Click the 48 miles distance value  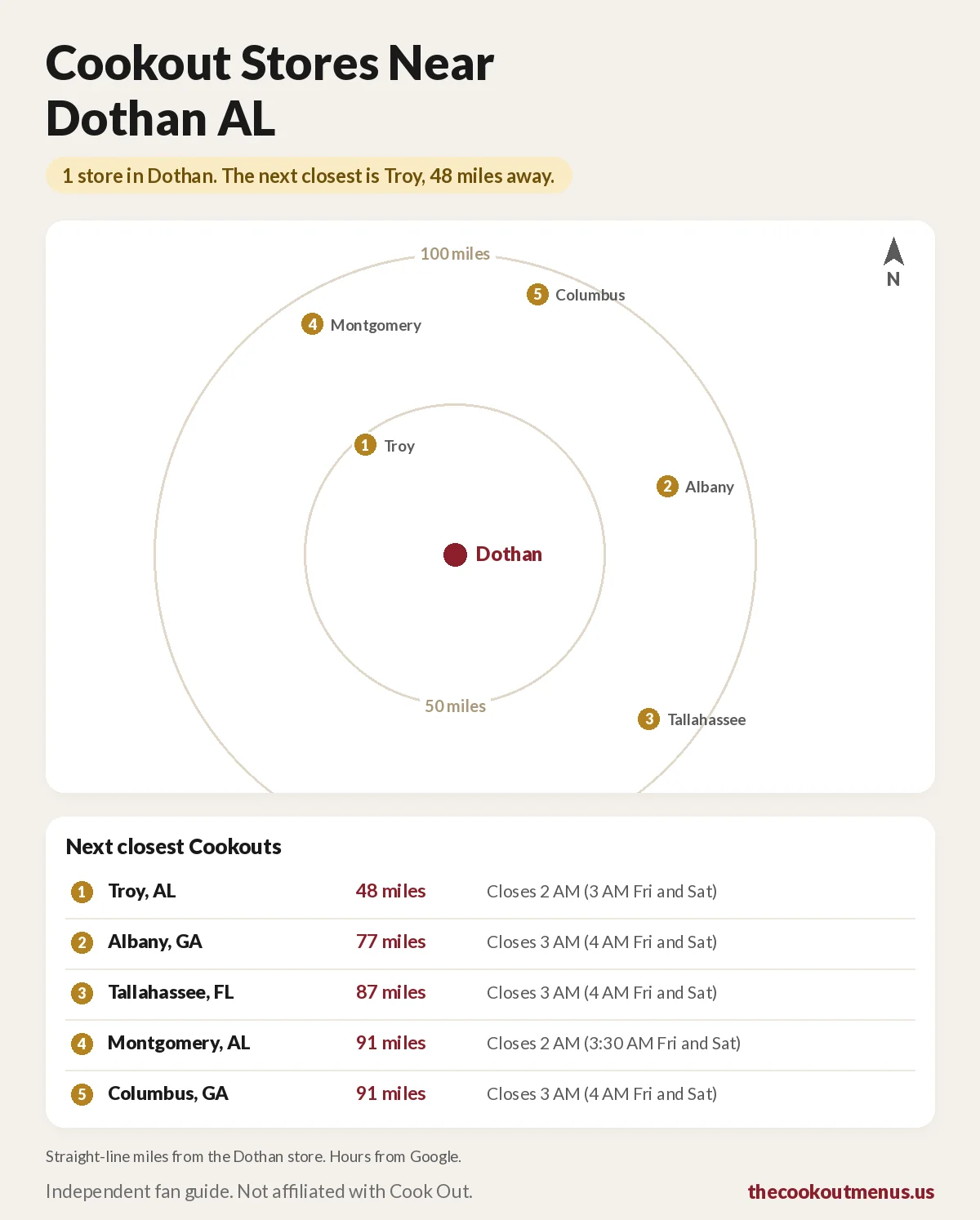pos(390,891)
